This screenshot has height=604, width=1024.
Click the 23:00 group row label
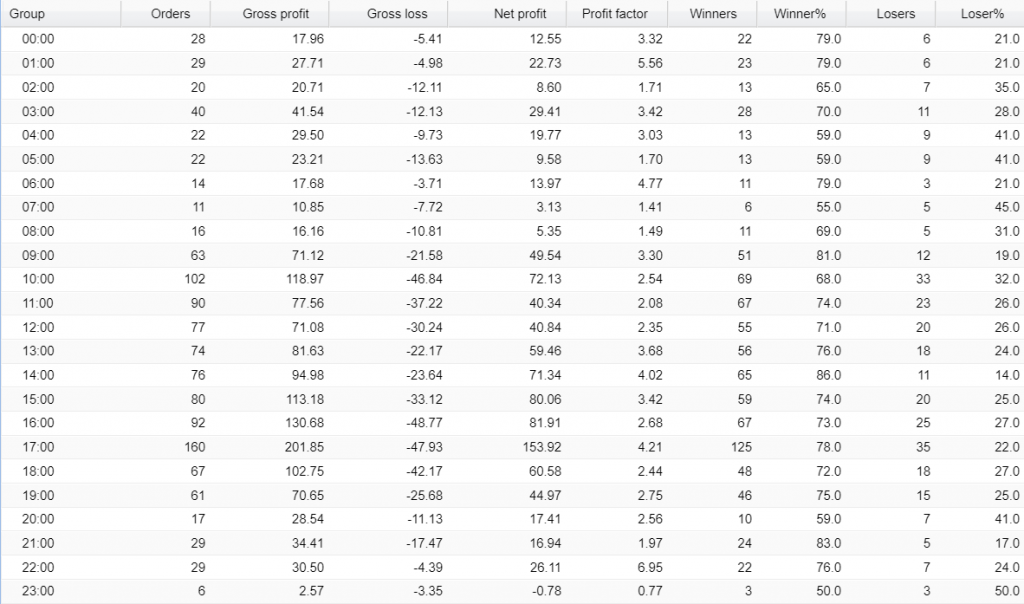[x=38, y=591]
